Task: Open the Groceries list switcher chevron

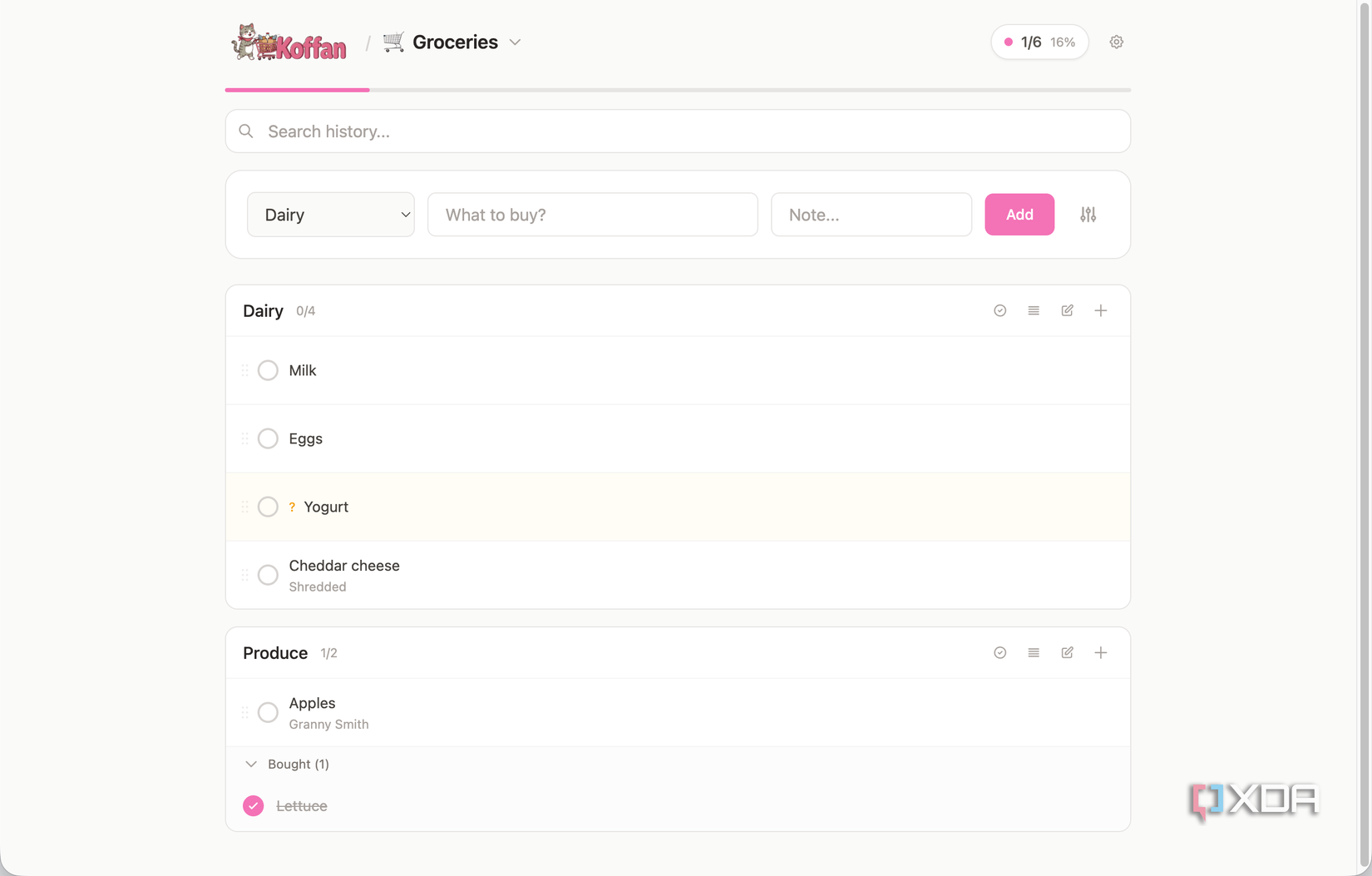Action: tap(516, 42)
